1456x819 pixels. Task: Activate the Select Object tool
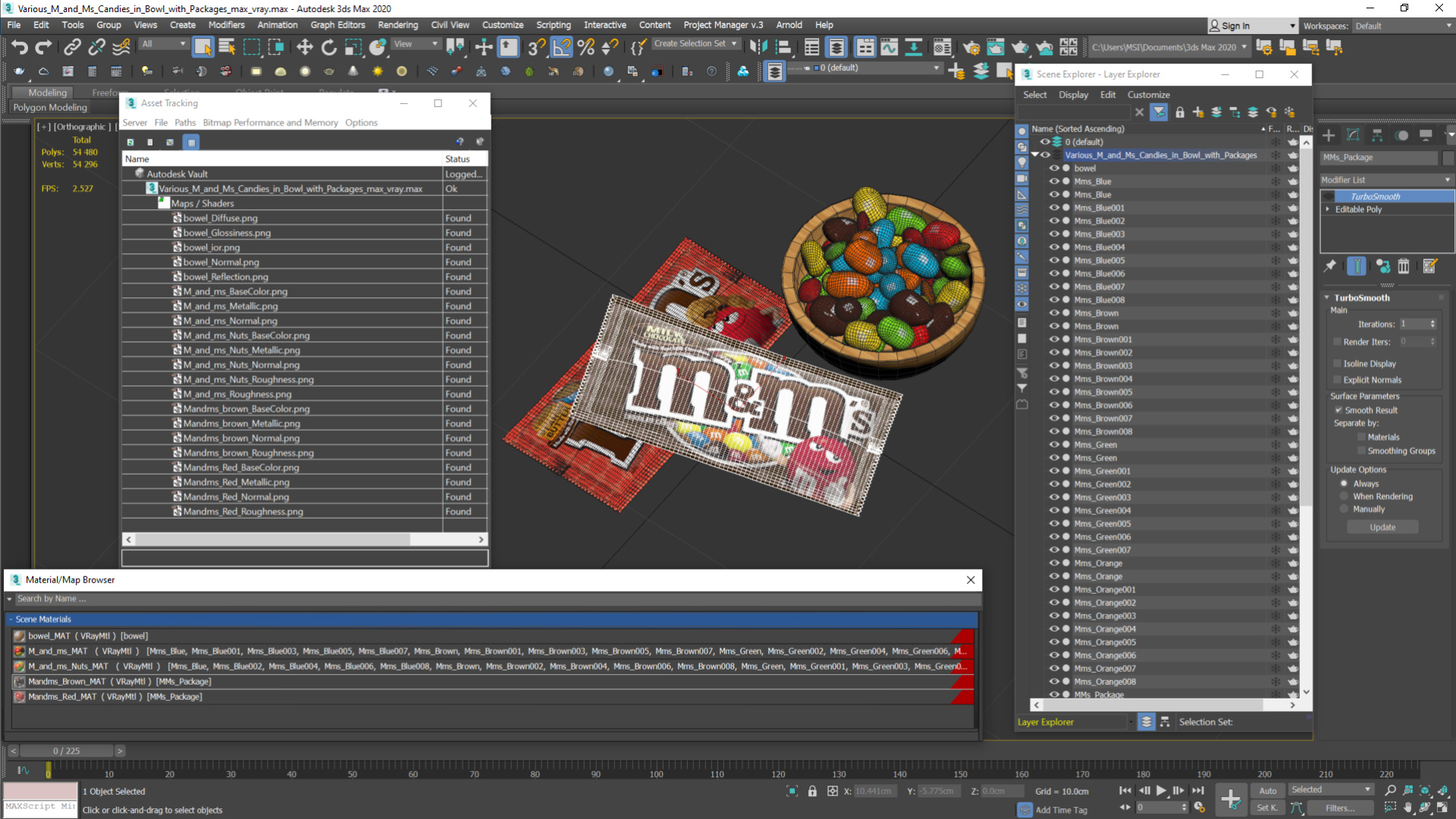pos(202,47)
